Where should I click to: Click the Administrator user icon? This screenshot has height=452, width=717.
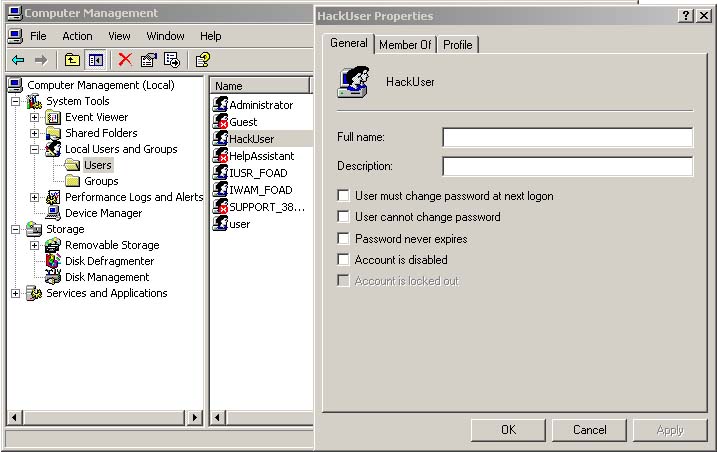pyautogui.click(x=221, y=105)
